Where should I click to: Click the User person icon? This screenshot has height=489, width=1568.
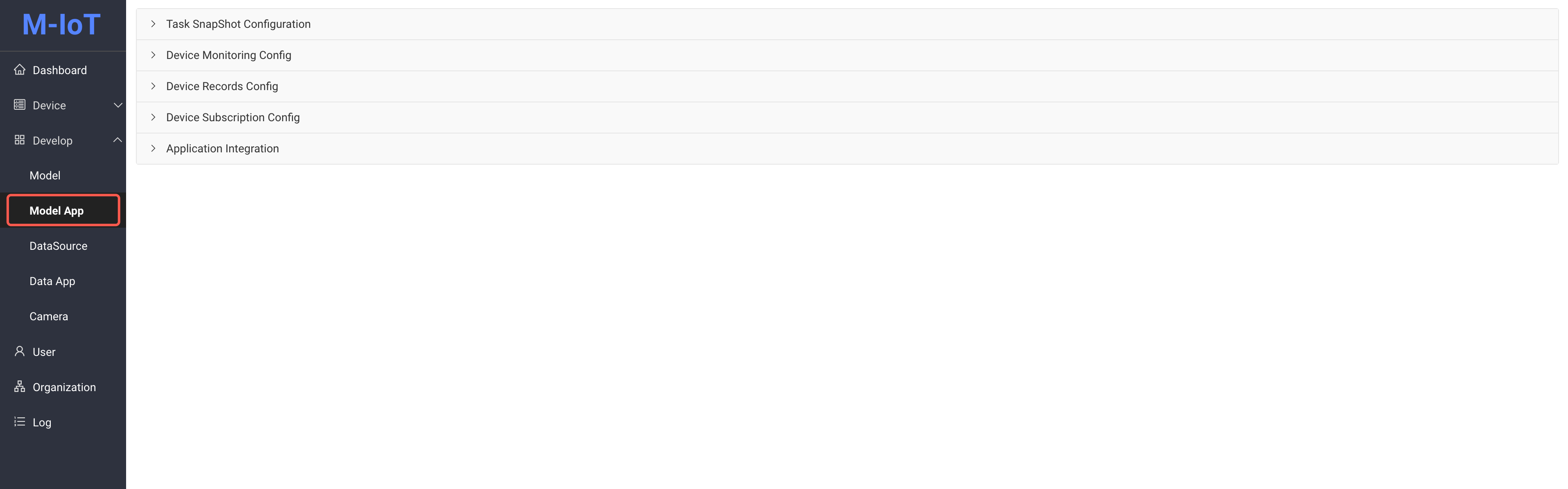(20, 352)
